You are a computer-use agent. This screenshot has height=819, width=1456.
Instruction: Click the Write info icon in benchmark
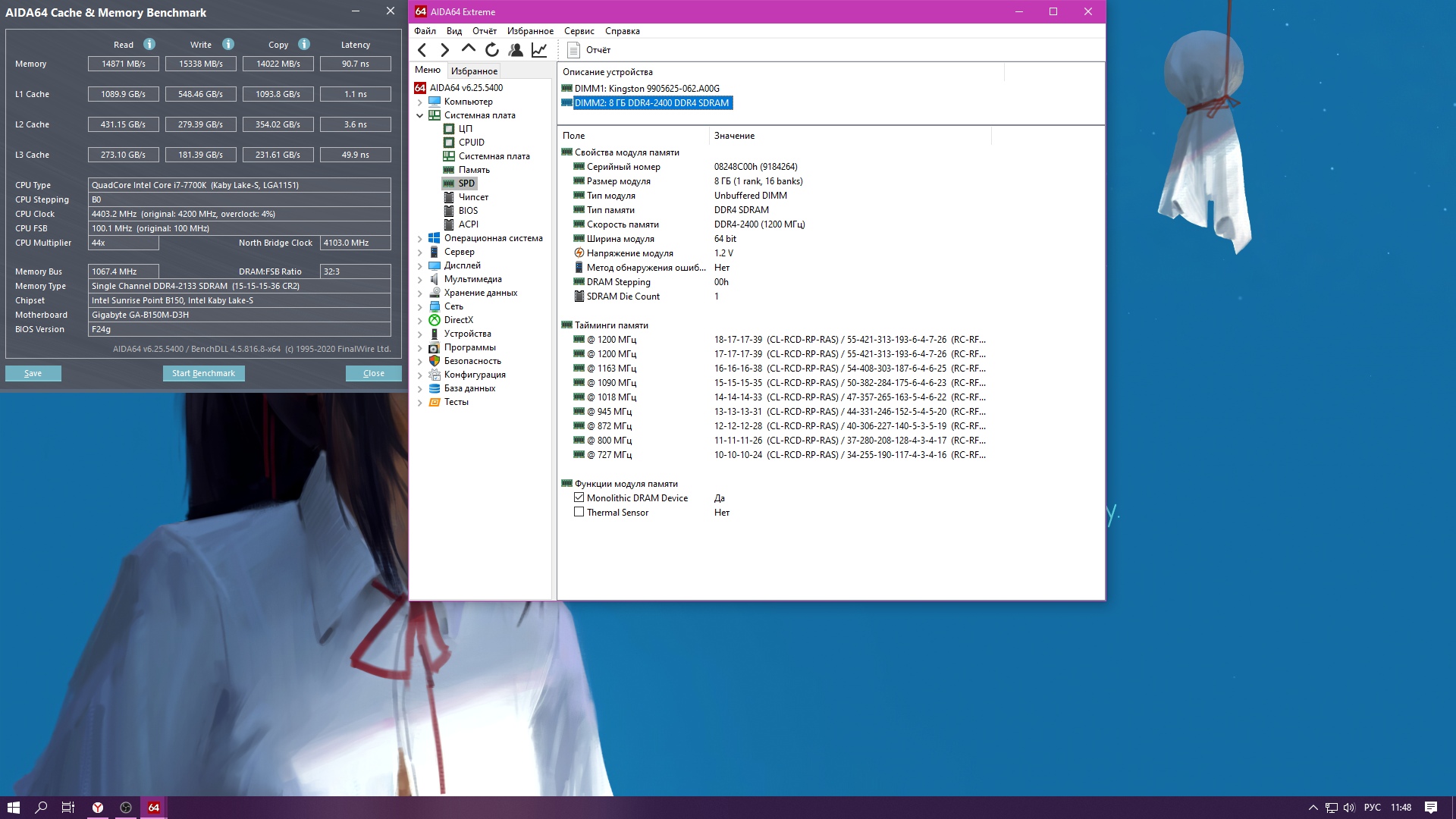(228, 44)
